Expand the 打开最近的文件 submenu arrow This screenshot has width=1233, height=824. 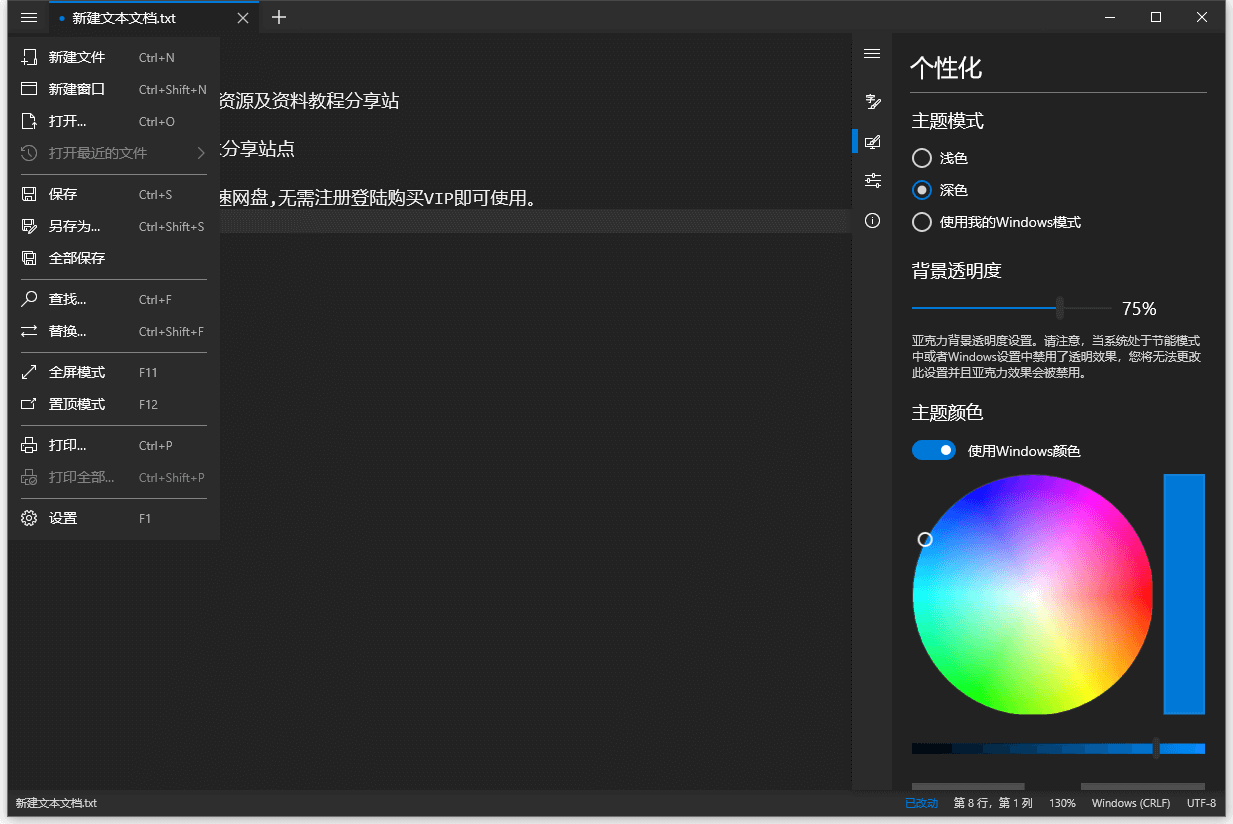pos(201,153)
